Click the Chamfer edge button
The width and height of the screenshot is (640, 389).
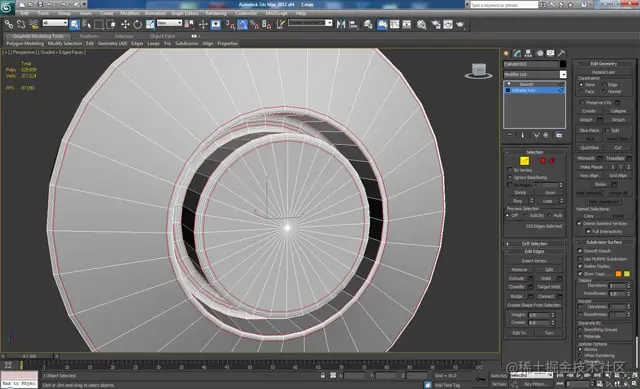[x=516, y=287]
